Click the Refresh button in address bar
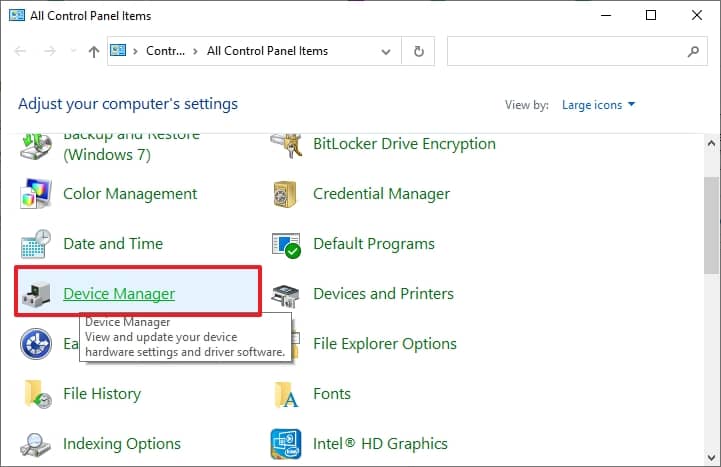This screenshot has width=721, height=467. tap(418, 51)
